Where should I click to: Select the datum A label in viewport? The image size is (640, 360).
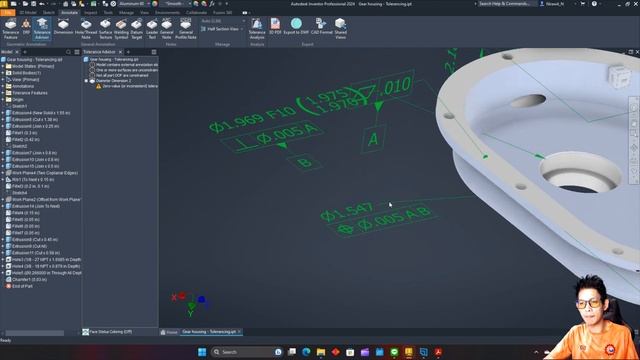(x=373, y=139)
